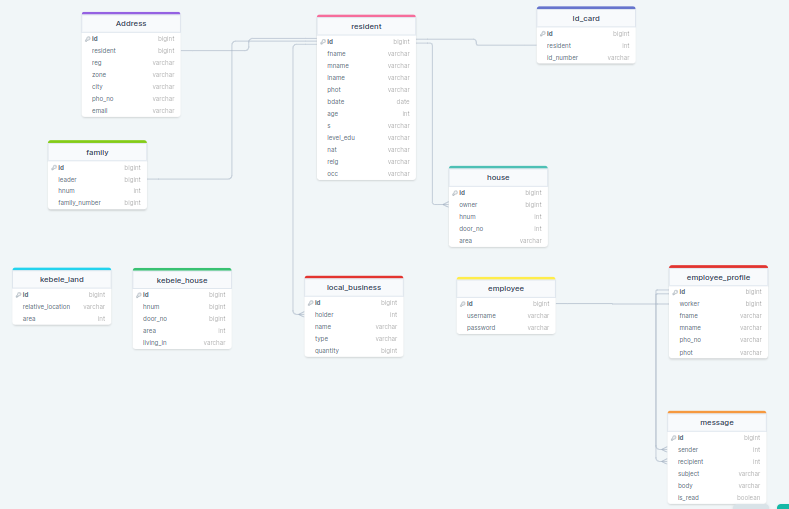Select the message table header

pyautogui.click(x=717, y=422)
